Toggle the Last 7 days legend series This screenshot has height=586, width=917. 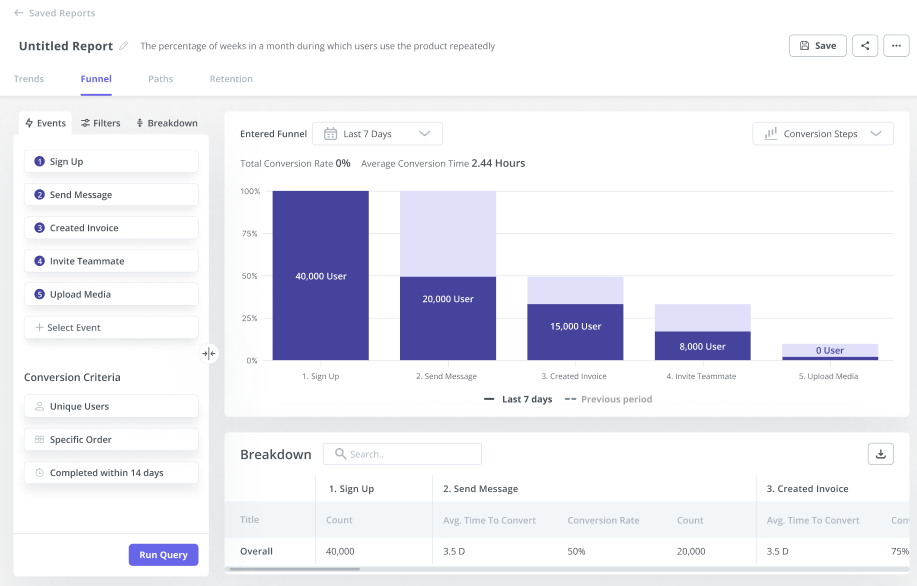tap(518, 399)
